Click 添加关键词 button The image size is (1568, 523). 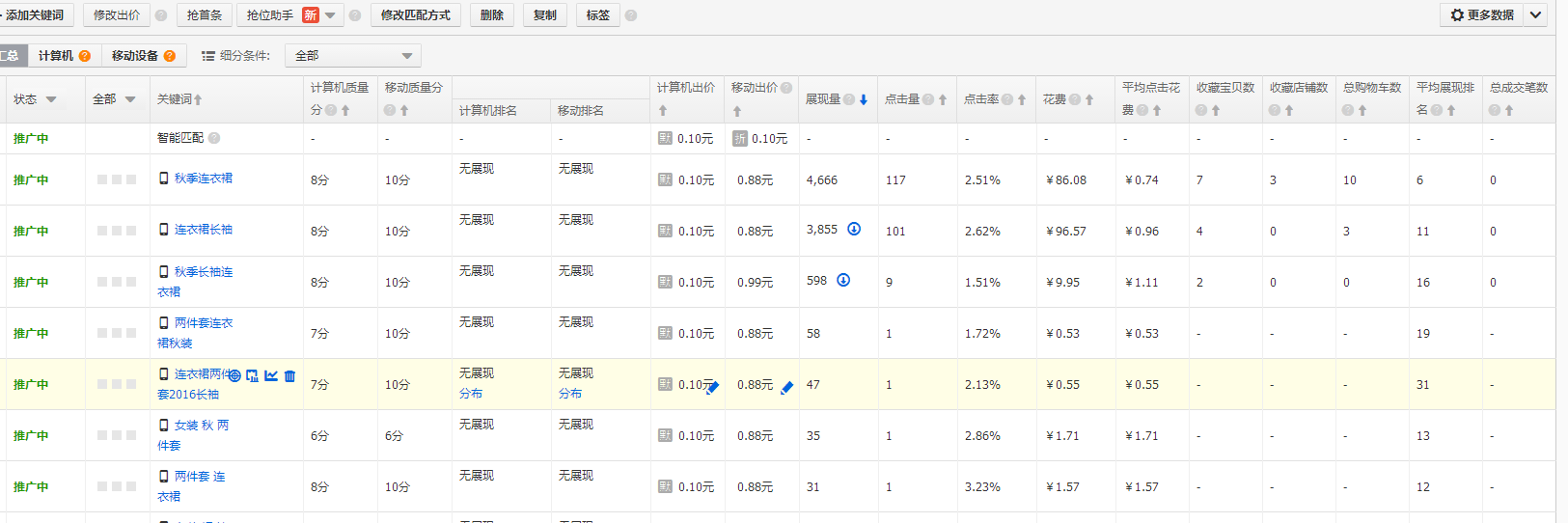[36, 15]
